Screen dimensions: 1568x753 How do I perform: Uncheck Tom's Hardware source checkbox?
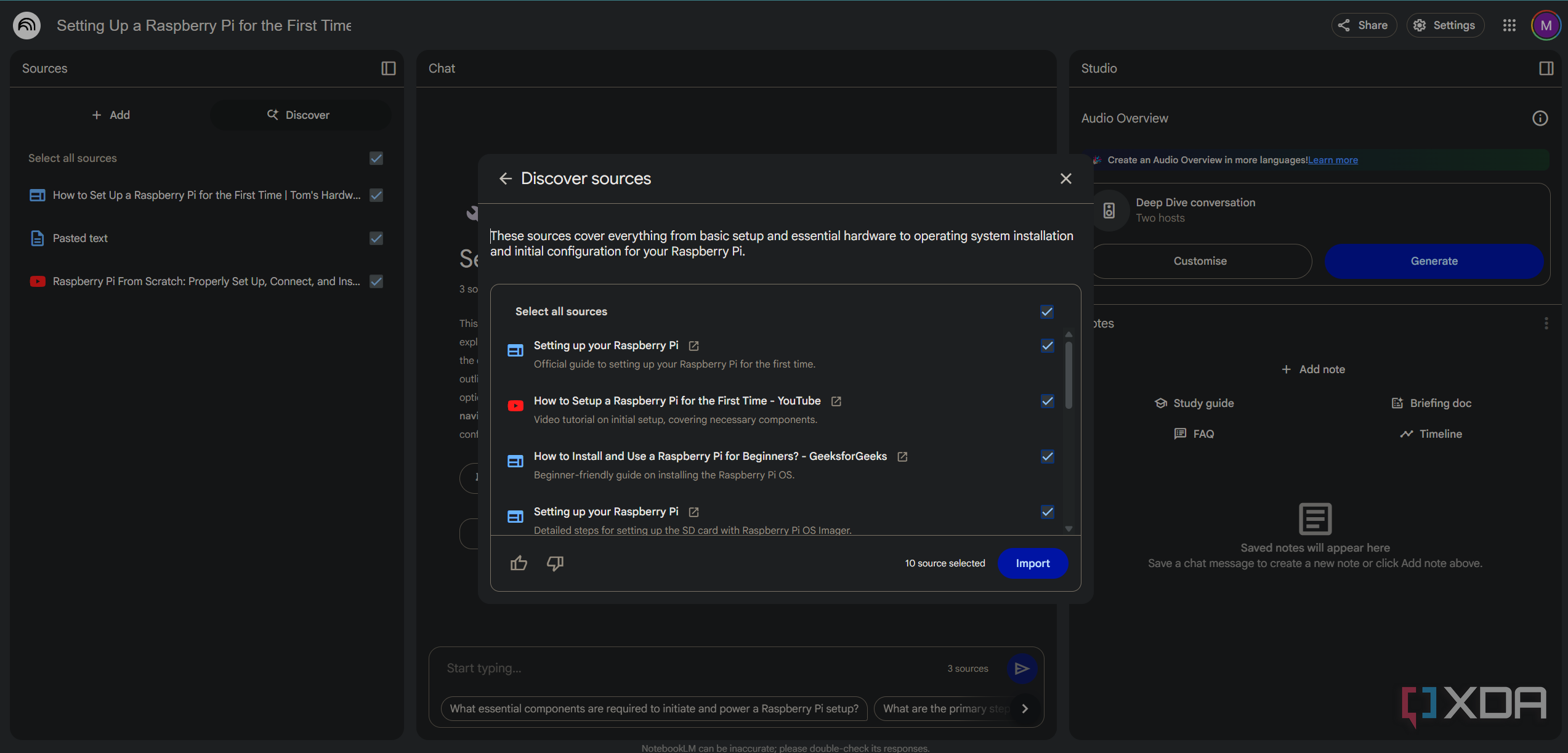tap(376, 195)
